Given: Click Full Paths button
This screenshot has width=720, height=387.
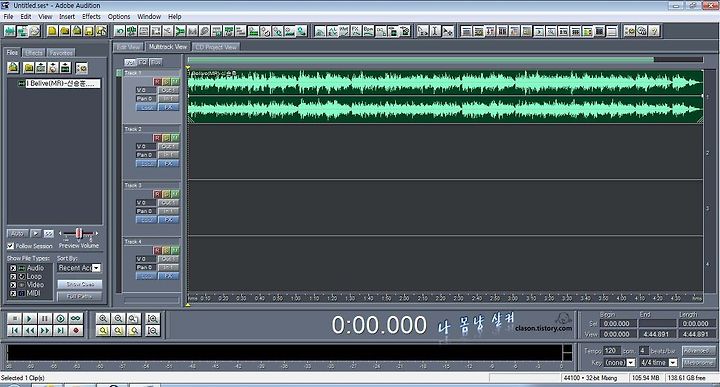Looking at the screenshot, I should (x=80, y=297).
